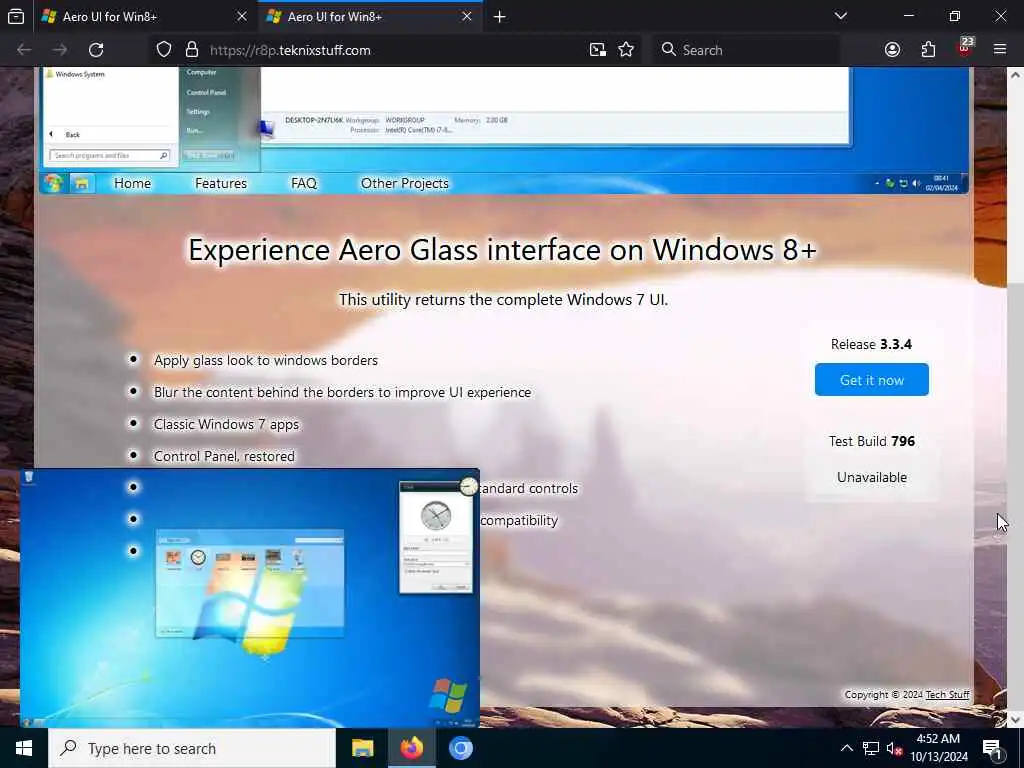This screenshot has width=1024, height=768.
Task: Click the address bar URL
Action: click(x=290, y=50)
